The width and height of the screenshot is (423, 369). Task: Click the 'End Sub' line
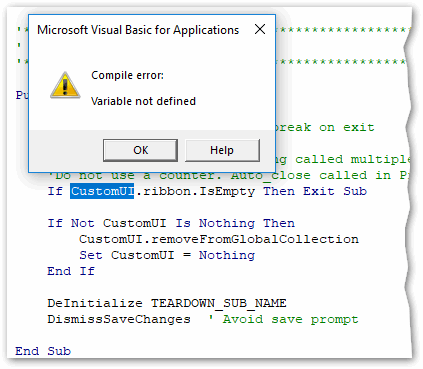tap(43, 351)
